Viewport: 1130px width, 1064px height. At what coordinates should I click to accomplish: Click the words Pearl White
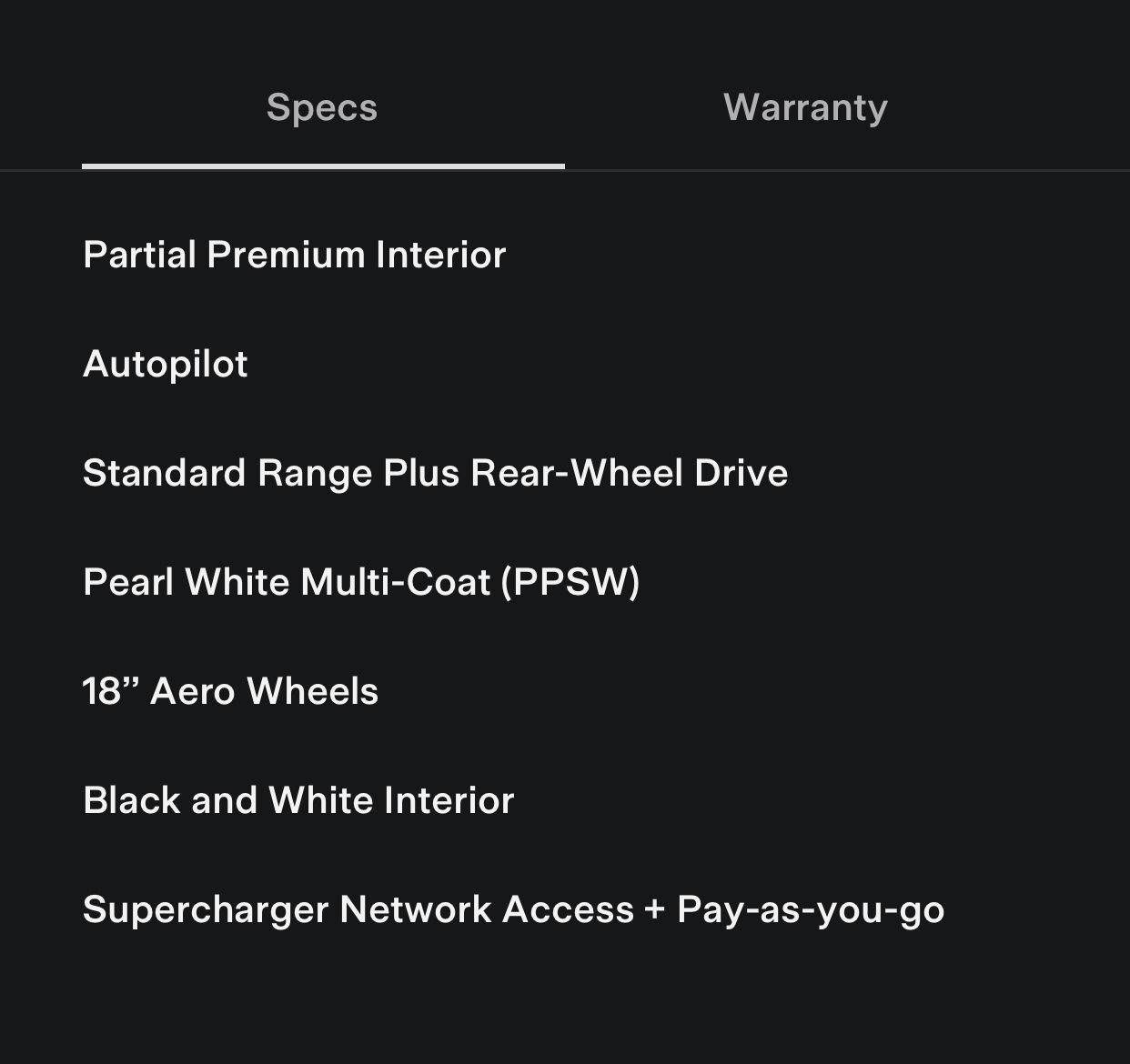click(x=186, y=582)
